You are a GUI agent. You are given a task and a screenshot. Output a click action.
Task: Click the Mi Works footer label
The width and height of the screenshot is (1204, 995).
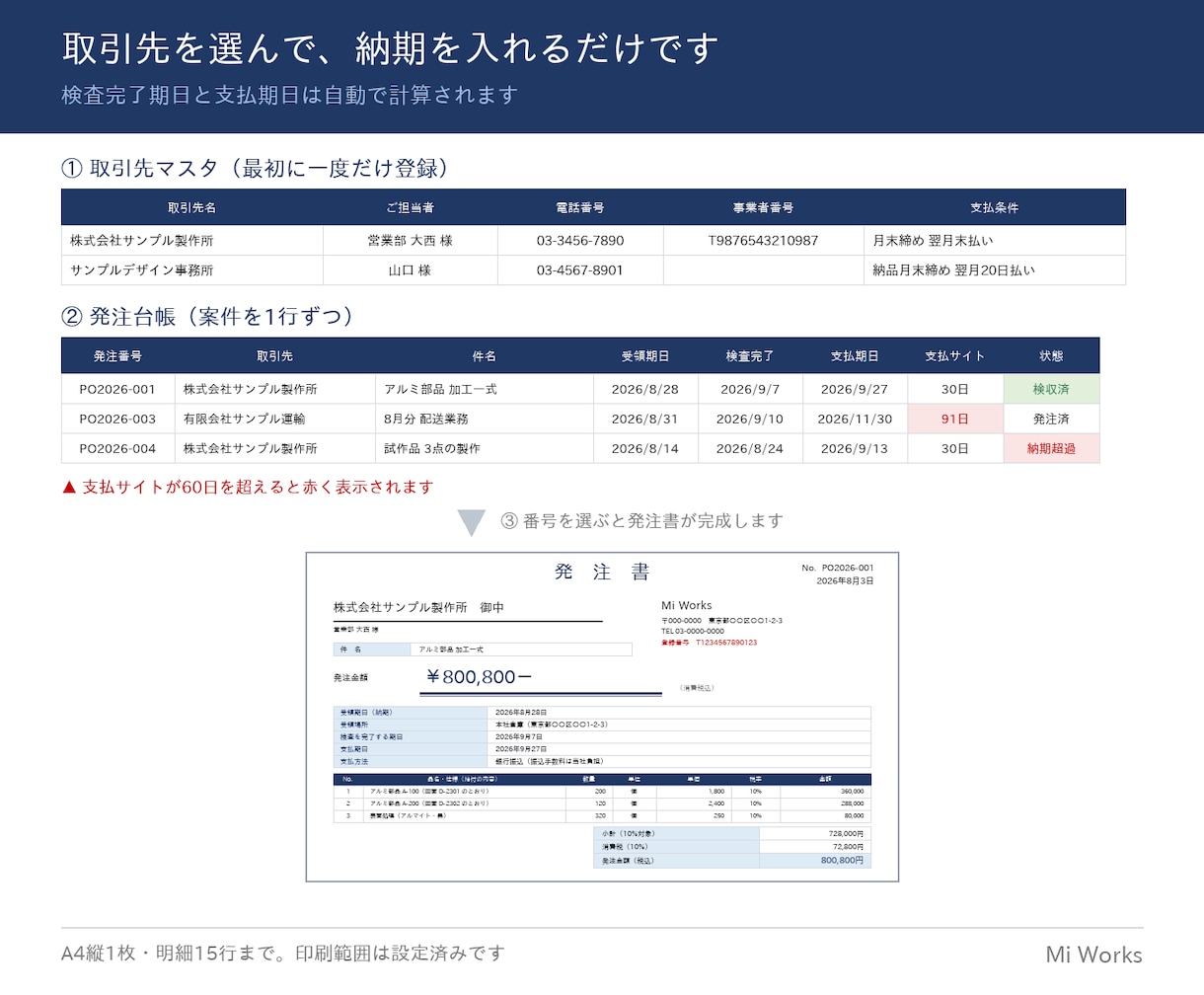[x=1094, y=955]
